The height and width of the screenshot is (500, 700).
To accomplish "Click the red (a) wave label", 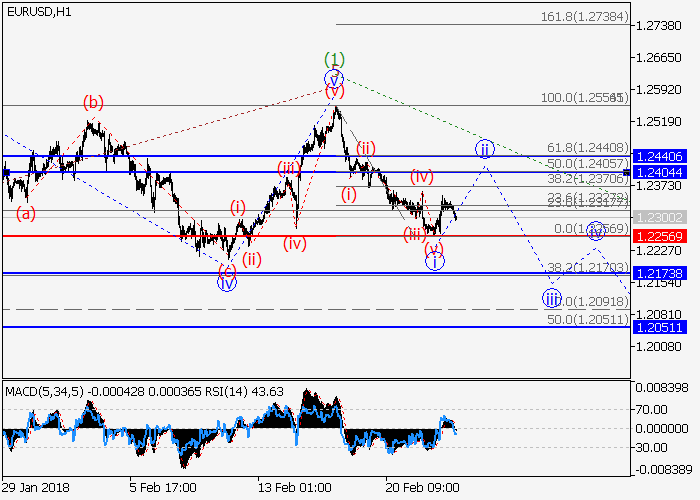I will [x=26, y=214].
